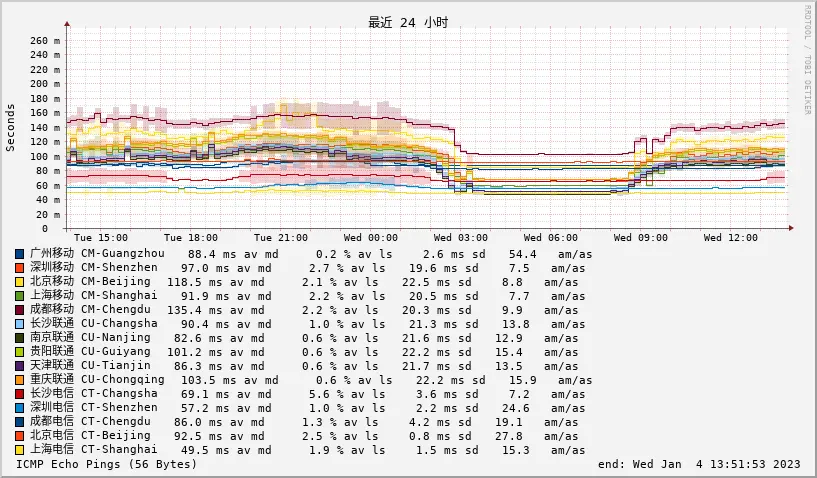Click the graph title 最近 24 小时
The image size is (817, 478).
(408, 22)
